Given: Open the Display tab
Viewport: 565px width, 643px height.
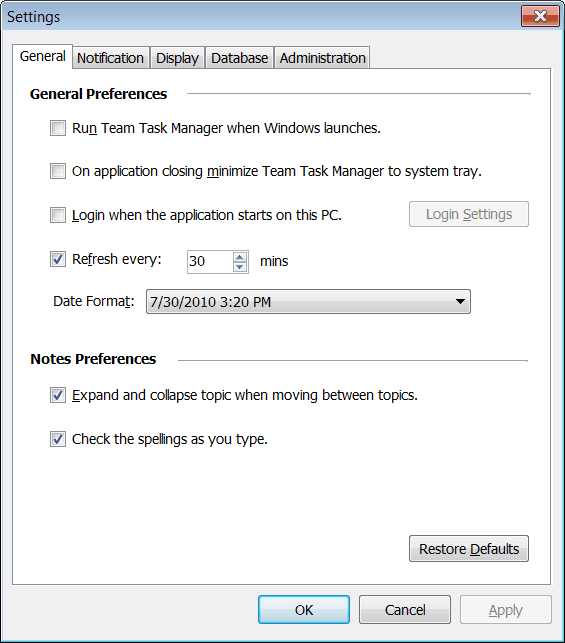Looking at the screenshot, I should 177,58.
